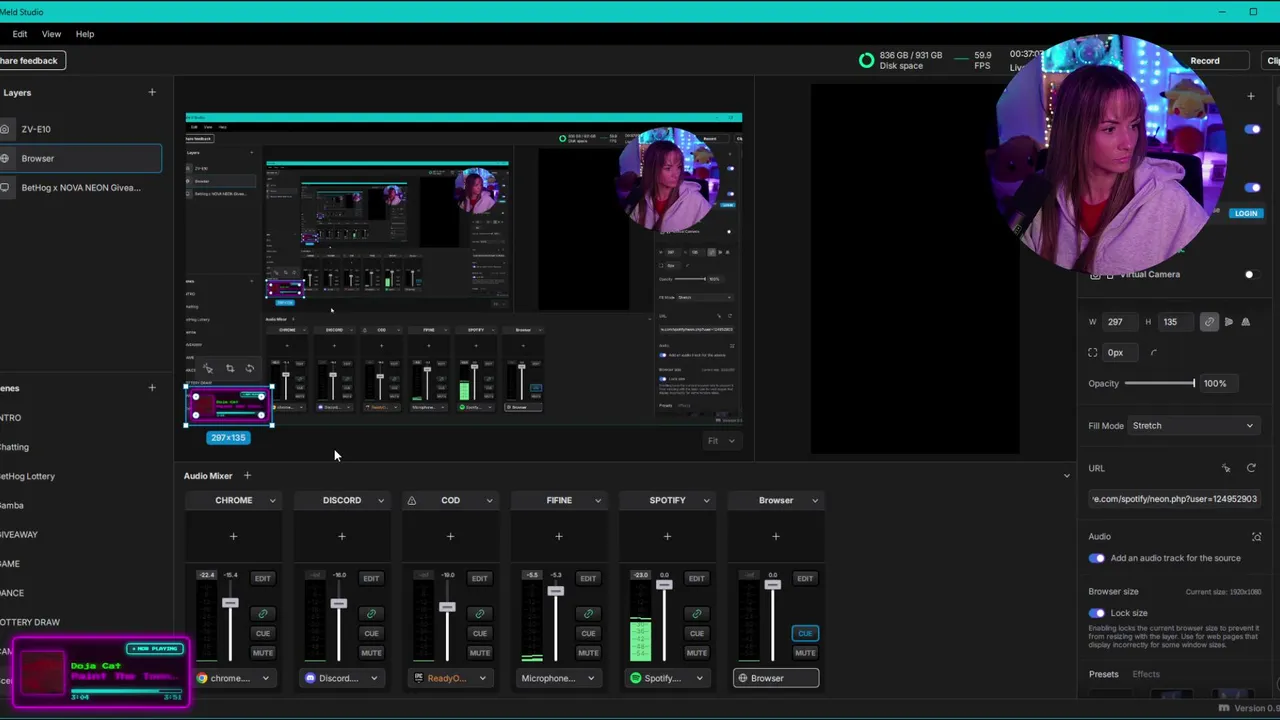This screenshot has width=1280, height=720.
Task: Toggle CUE on the DISCORD channel
Action: [371, 633]
